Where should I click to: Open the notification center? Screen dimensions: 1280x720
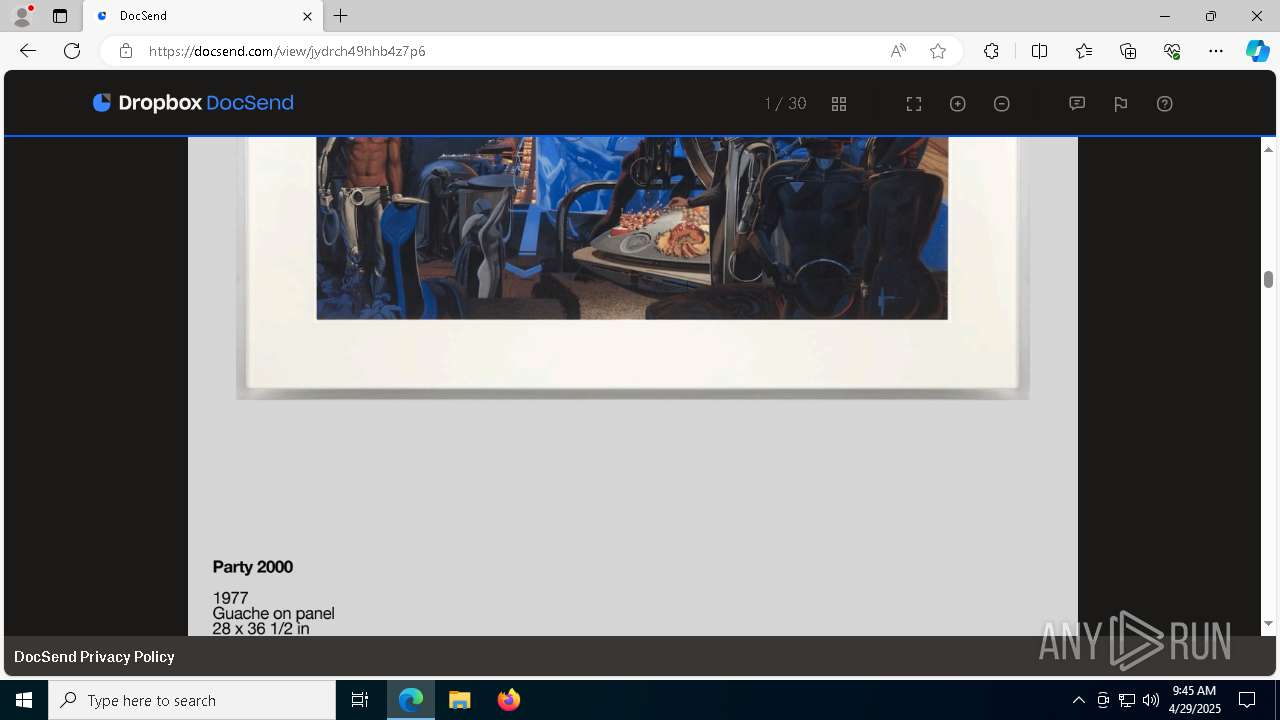pos(1247,700)
